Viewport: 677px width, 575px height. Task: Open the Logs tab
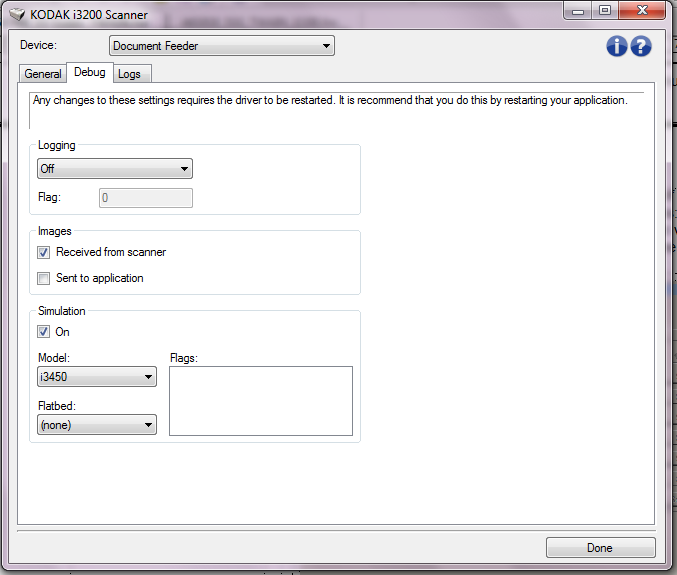point(132,74)
